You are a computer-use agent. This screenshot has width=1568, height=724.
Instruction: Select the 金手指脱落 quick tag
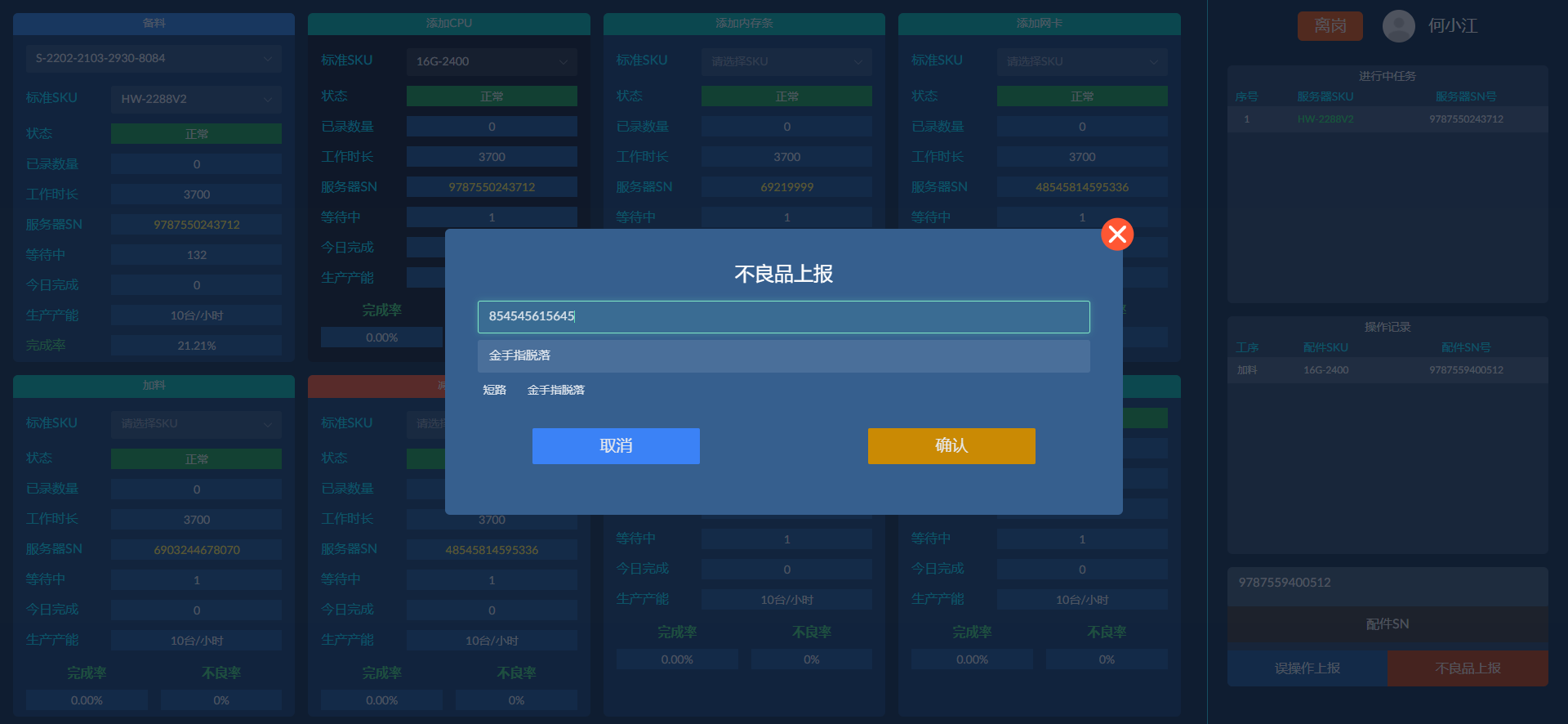coord(555,391)
